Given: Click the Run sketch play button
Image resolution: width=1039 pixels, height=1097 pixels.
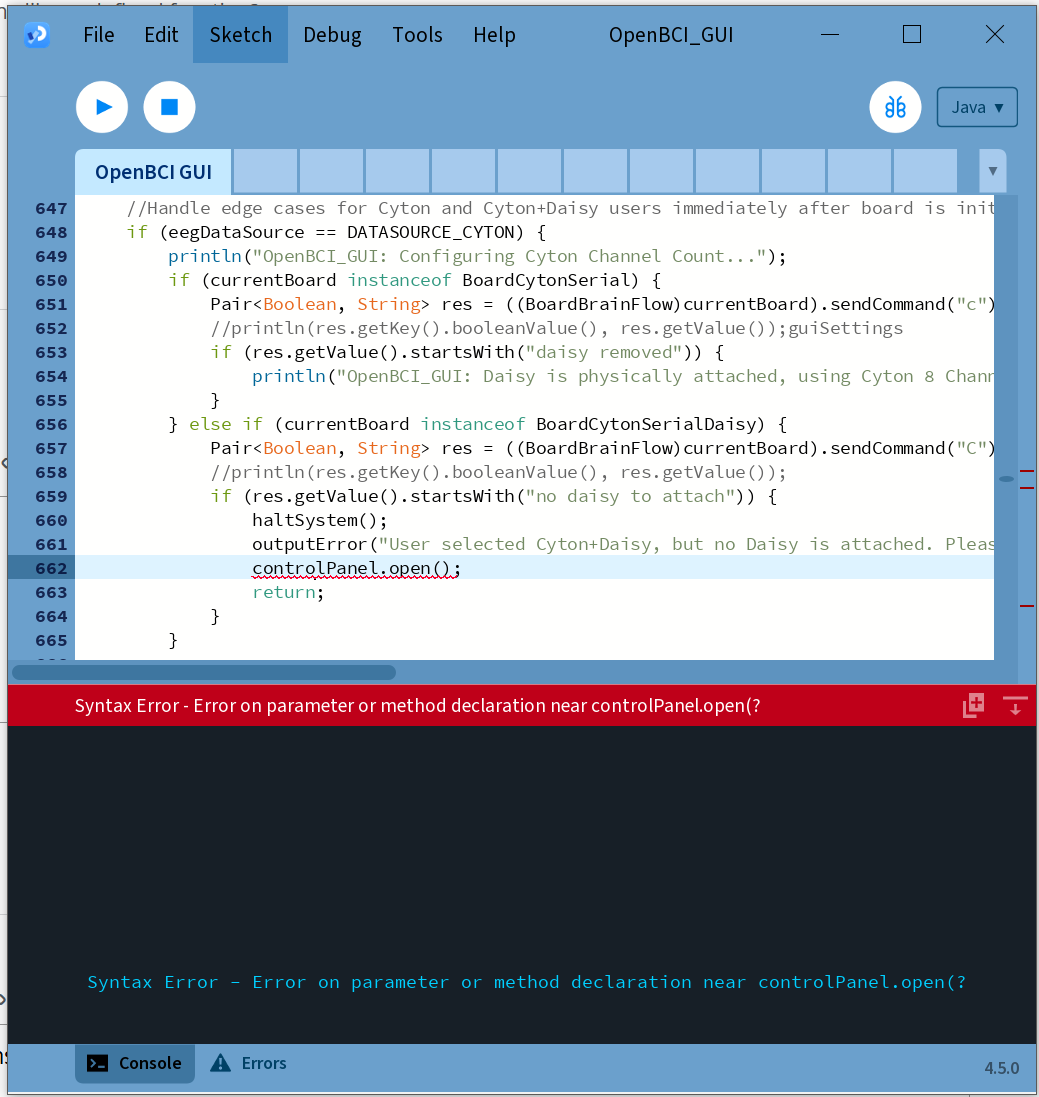Looking at the screenshot, I should coord(102,107).
